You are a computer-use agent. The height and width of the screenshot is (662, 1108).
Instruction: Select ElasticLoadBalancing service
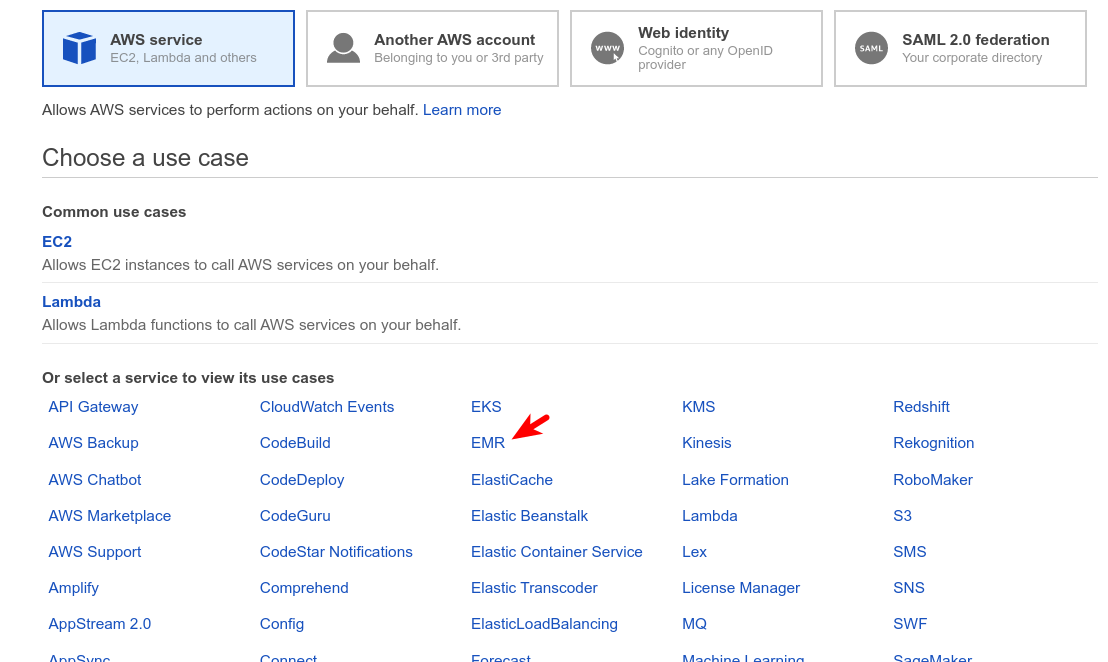(x=544, y=624)
